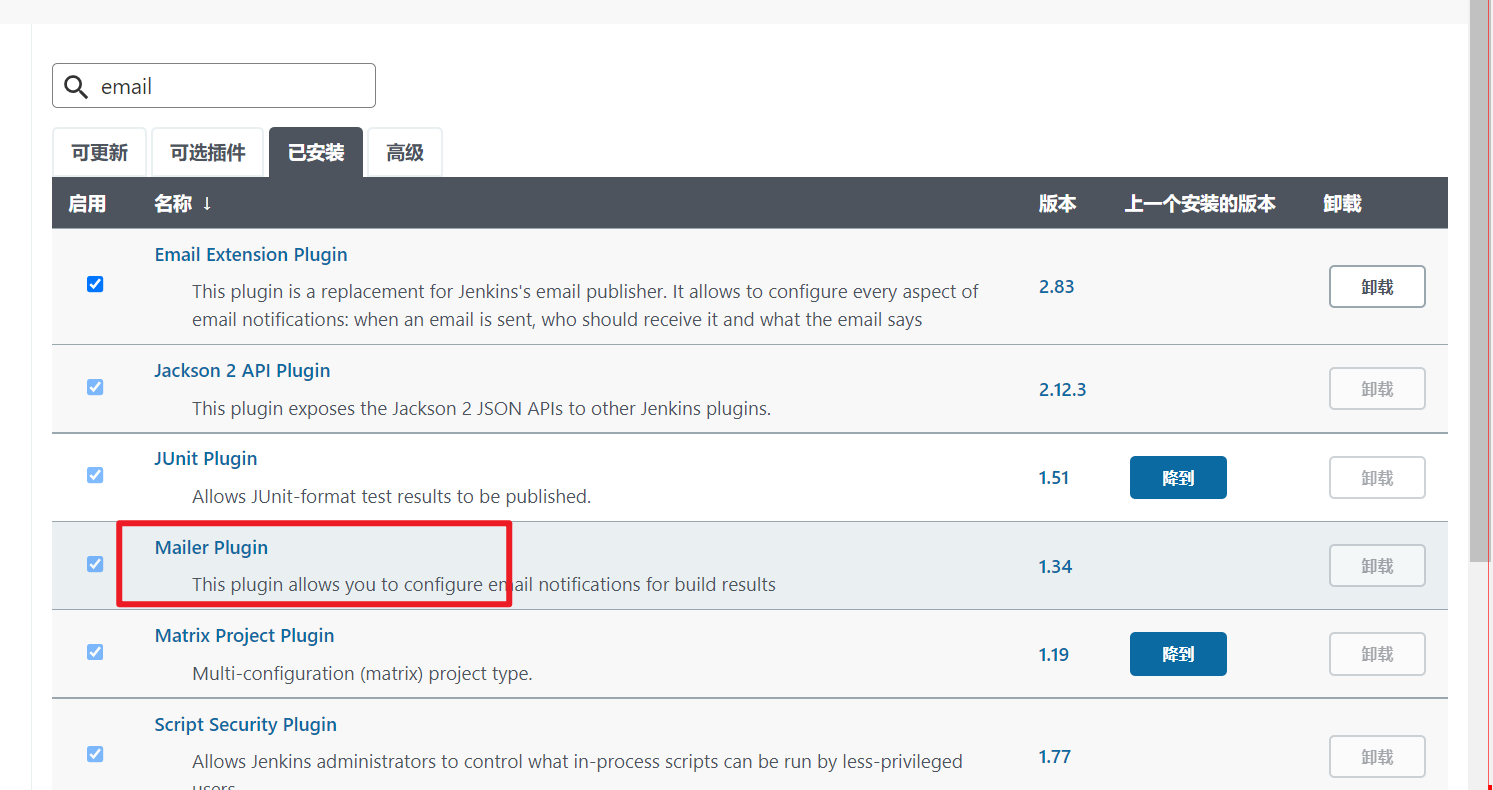Image resolution: width=1493 pixels, height=790 pixels.
Task: Focus the plugin search field containing email
Action: [214, 86]
